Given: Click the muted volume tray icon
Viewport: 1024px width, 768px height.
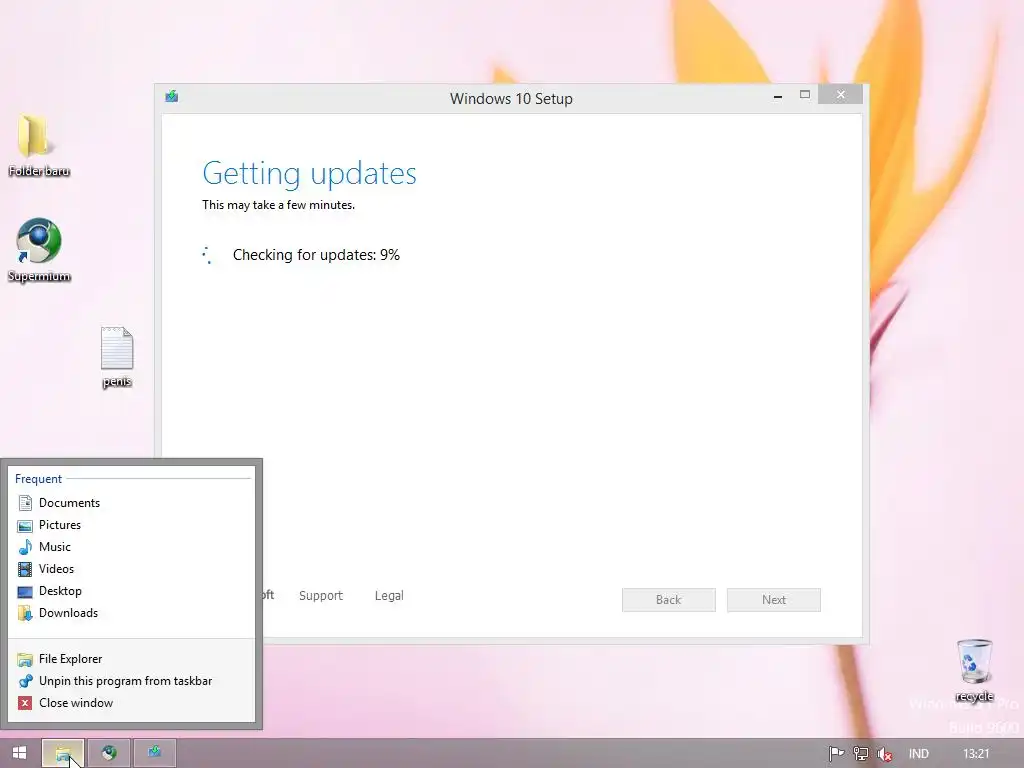Looking at the screenshot, I should pyautogui.click(x=885, y=754).
